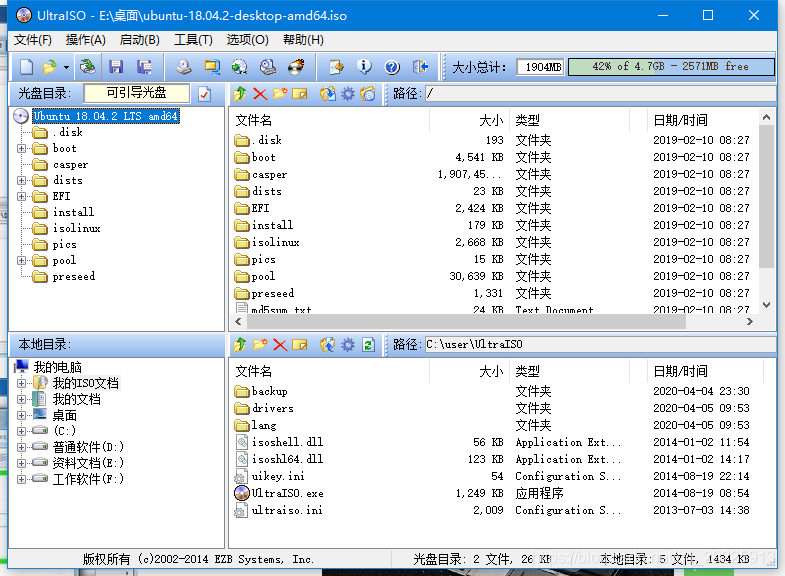Click the Save icon in main toolbar
This screenshot has height=576, width=785.
pyautogui.click(x=116, y=67)
